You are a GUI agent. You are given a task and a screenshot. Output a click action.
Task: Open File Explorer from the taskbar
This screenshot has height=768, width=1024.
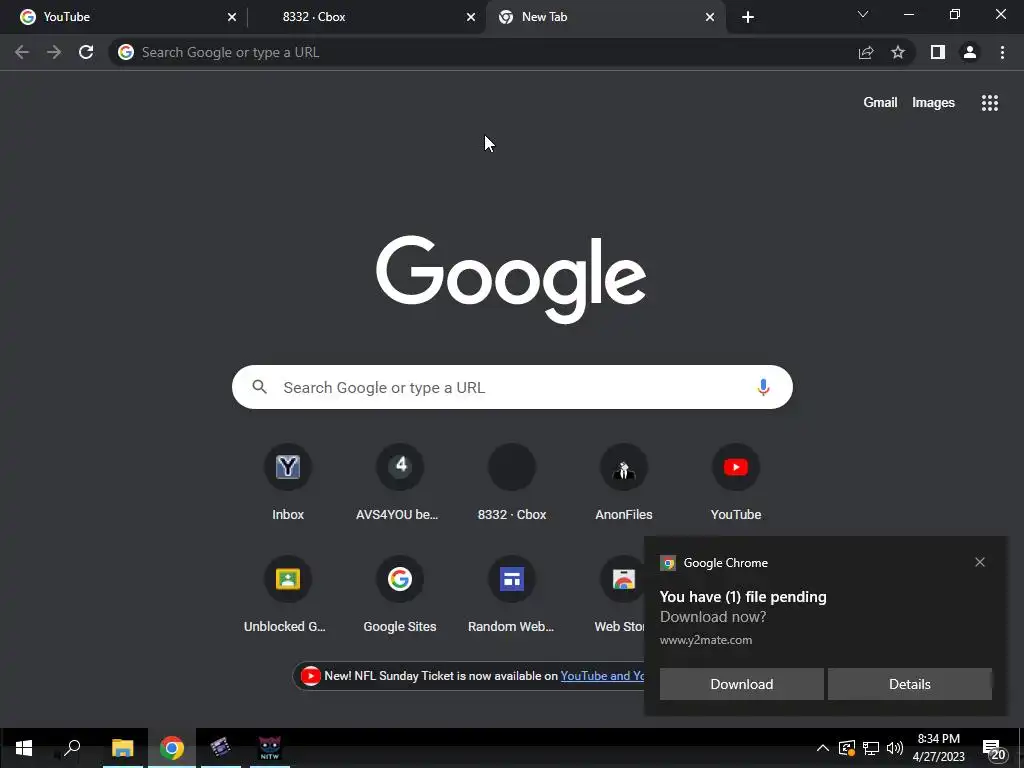pyautogui.click(x=122, y=748)
